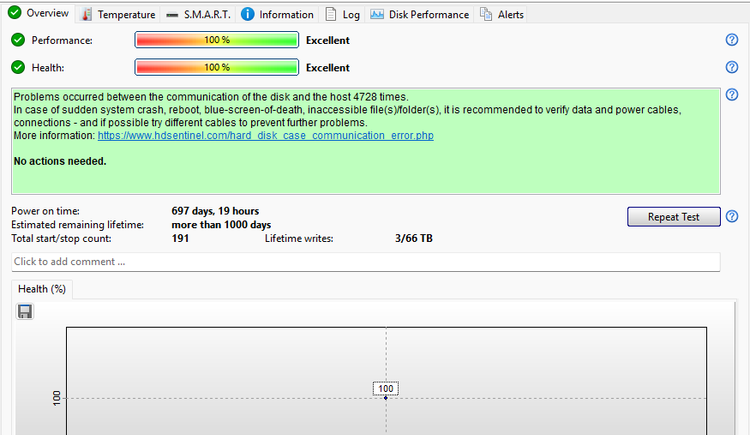Viewport: 750px width, 435px height.
Task: Switch to the Information tab
Action: (x=277, y=15)
